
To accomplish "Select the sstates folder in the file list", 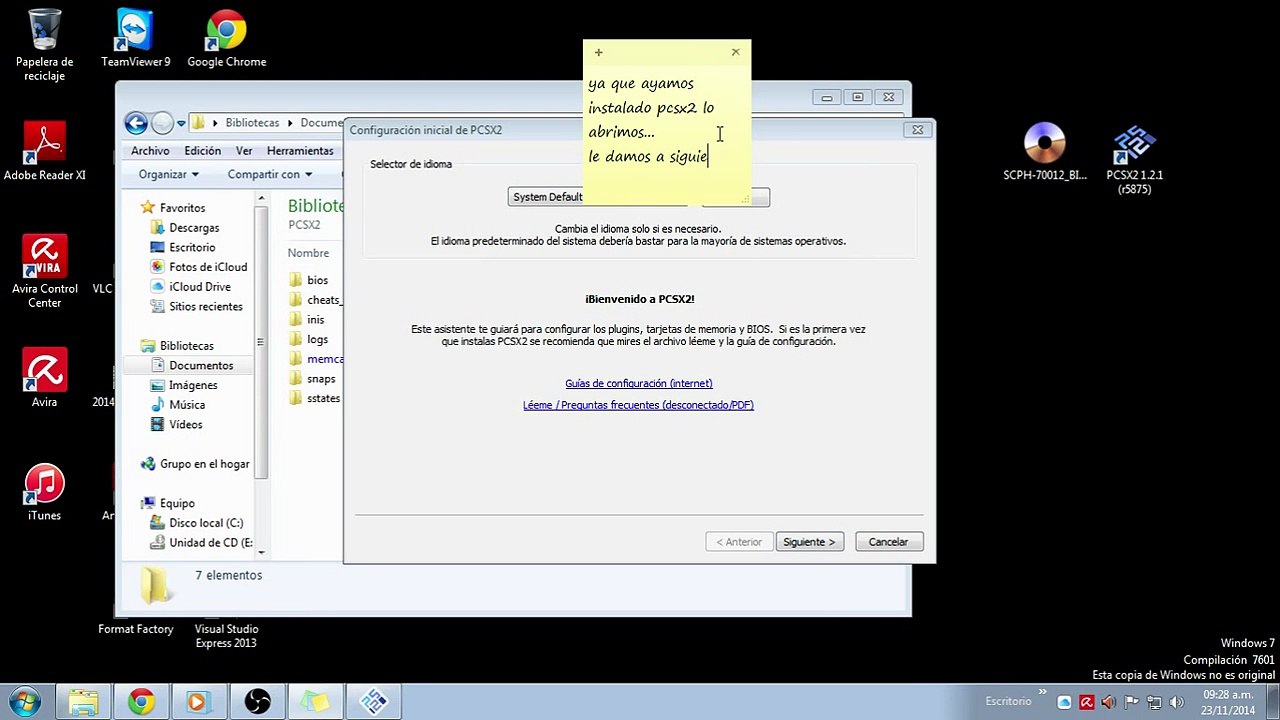I will tap(316, 398).
